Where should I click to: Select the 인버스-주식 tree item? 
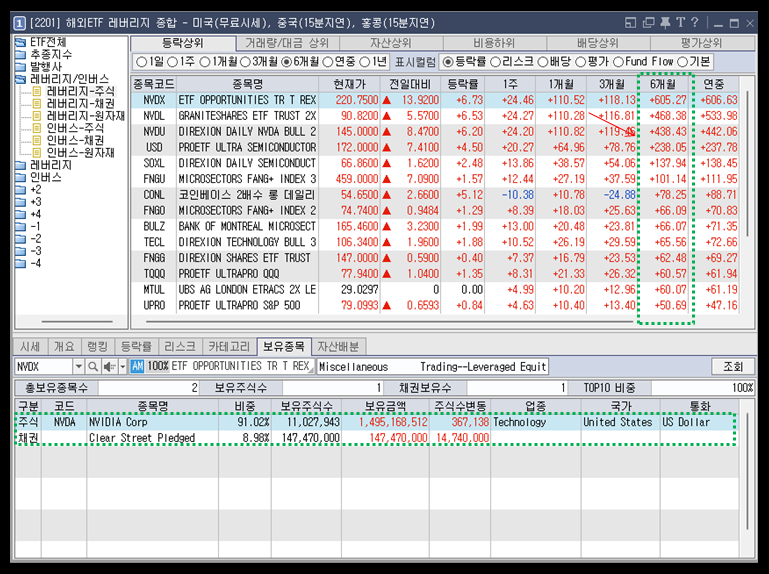(69, 128)
